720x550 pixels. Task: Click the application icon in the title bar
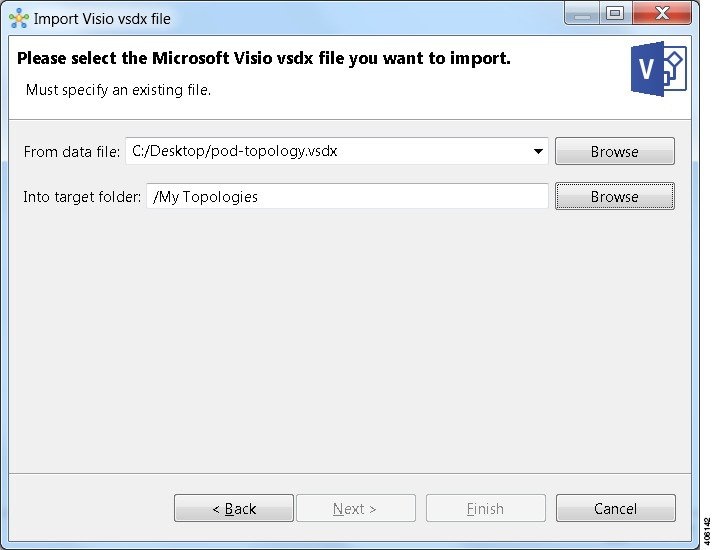(x=18, y=18)
